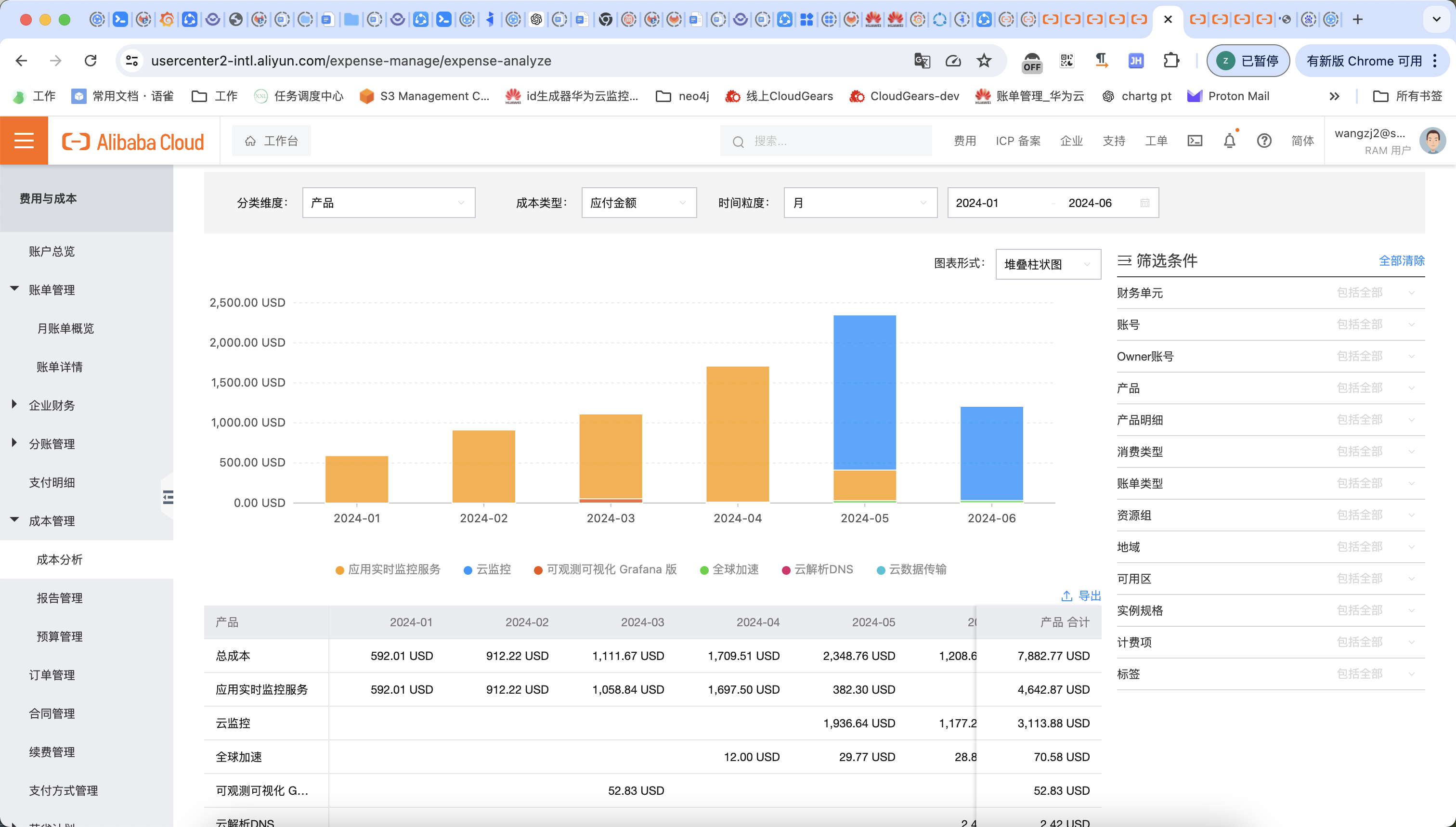Select 成本分析 in the sidebar
The width and height of the screenshot is (1456, 827).
click(x=60, y=559)
